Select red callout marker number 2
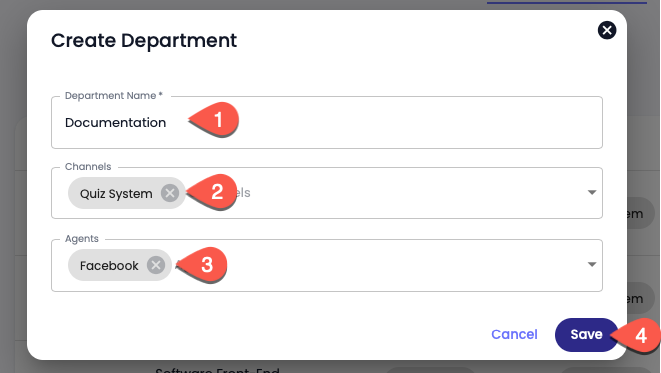Image resolution: width=661 pixels, height=373 pixels. pyautogui.click(x=212, y=192)
